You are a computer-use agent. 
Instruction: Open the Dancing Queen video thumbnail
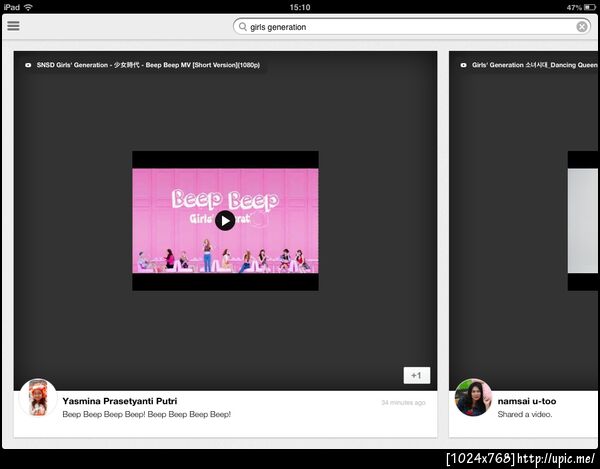pos(583,221)
